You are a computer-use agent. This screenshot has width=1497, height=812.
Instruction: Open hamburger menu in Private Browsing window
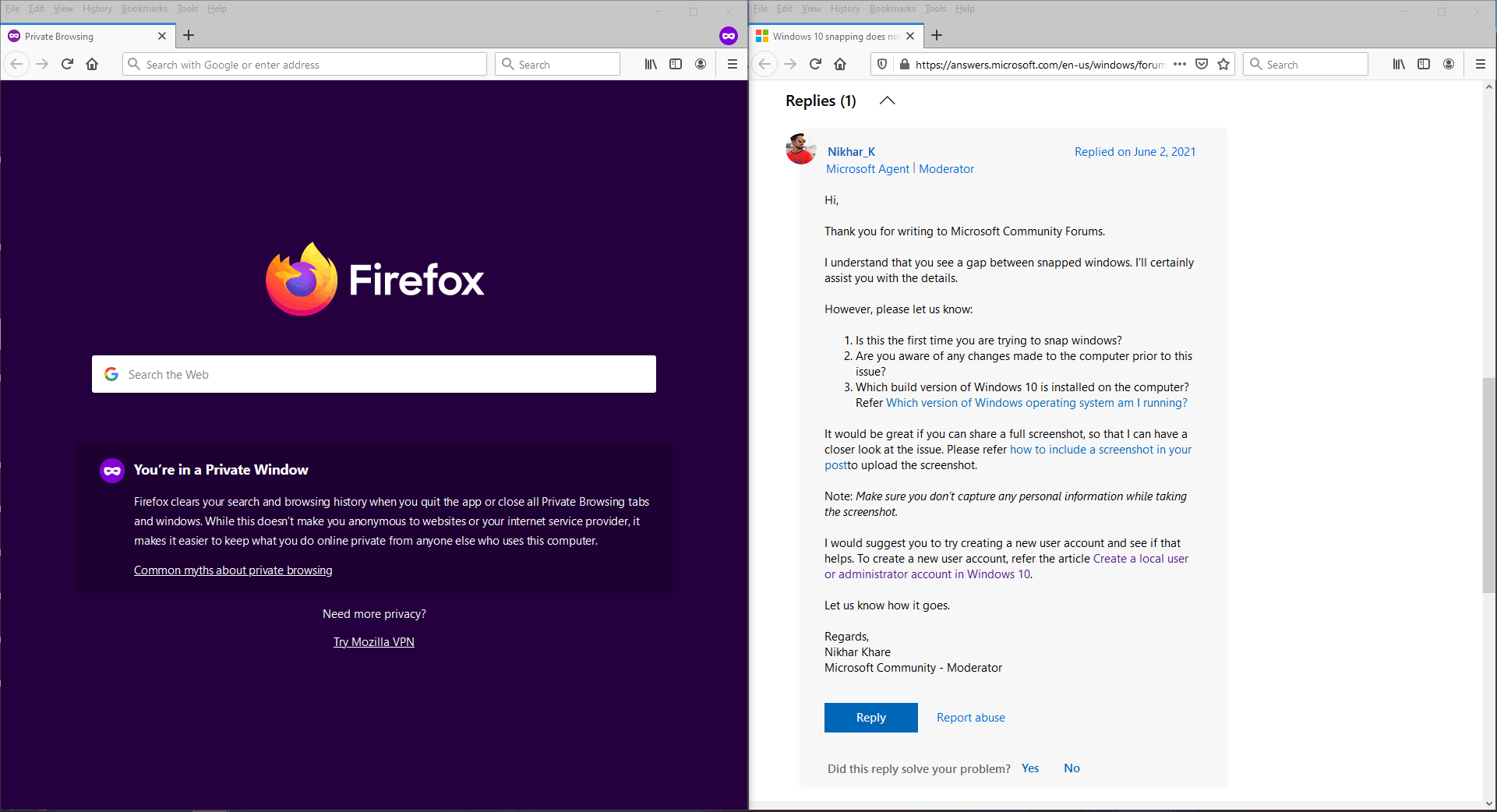(733, 65)
